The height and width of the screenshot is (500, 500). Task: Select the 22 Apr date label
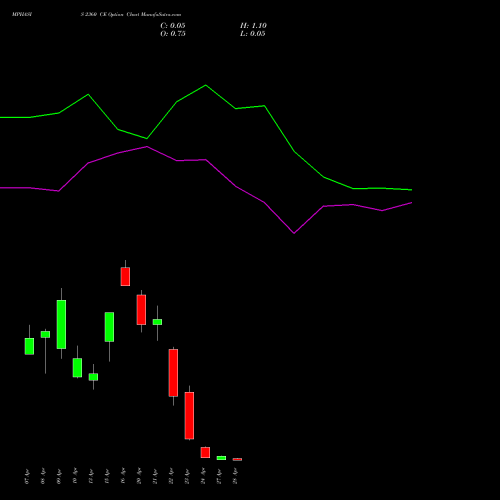point(171,476)
